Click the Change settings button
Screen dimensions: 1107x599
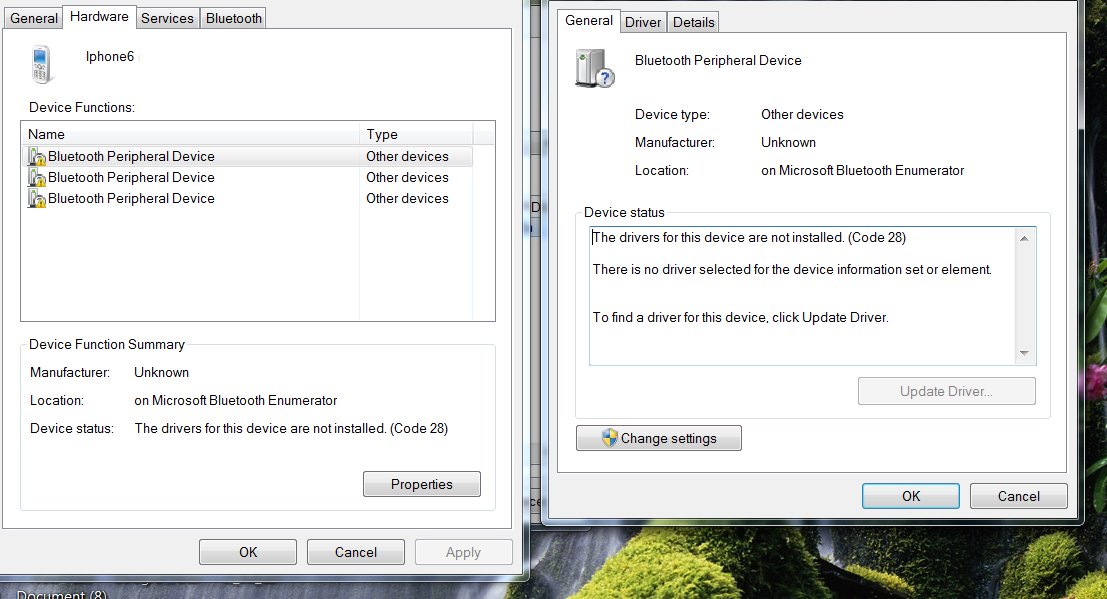pyautogui.click(x=659, y=438)
